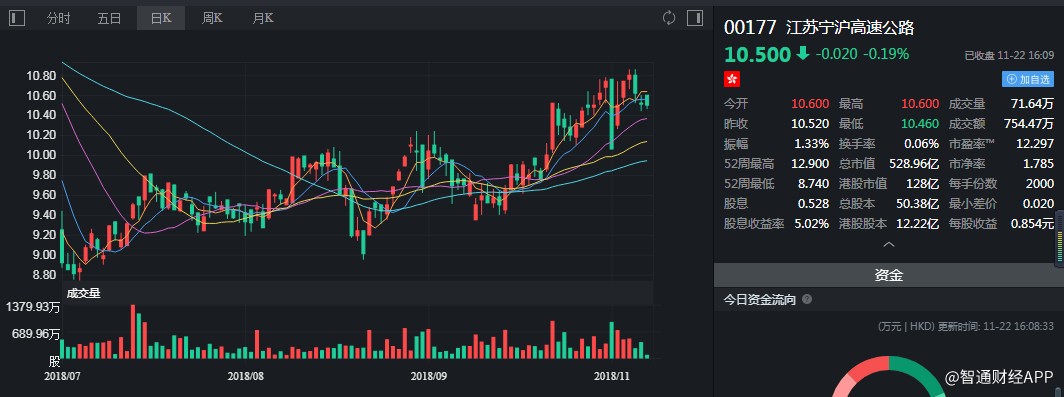Screen dimensions: 1064x397
Task: Click the -0.19% change value
Action: [886, 54]
